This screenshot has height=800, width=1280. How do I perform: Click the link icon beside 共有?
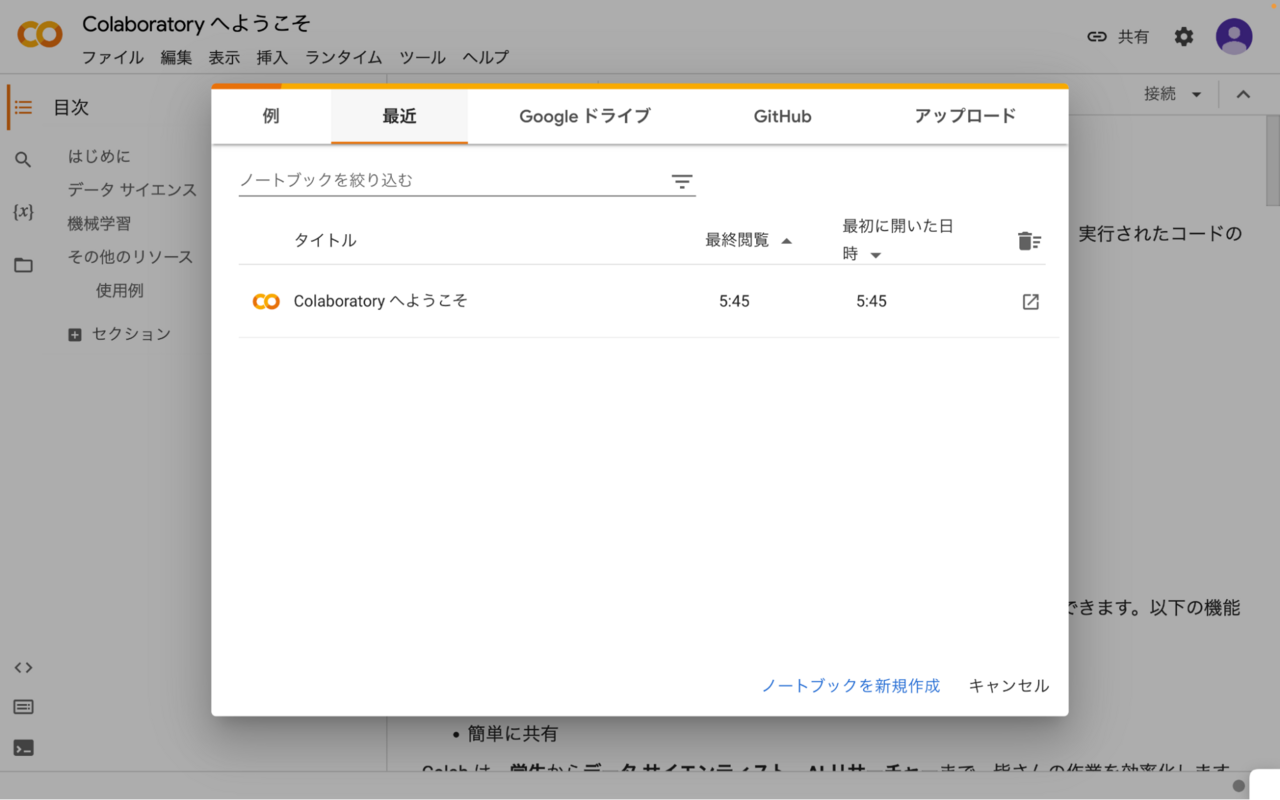pos(1097,36)
